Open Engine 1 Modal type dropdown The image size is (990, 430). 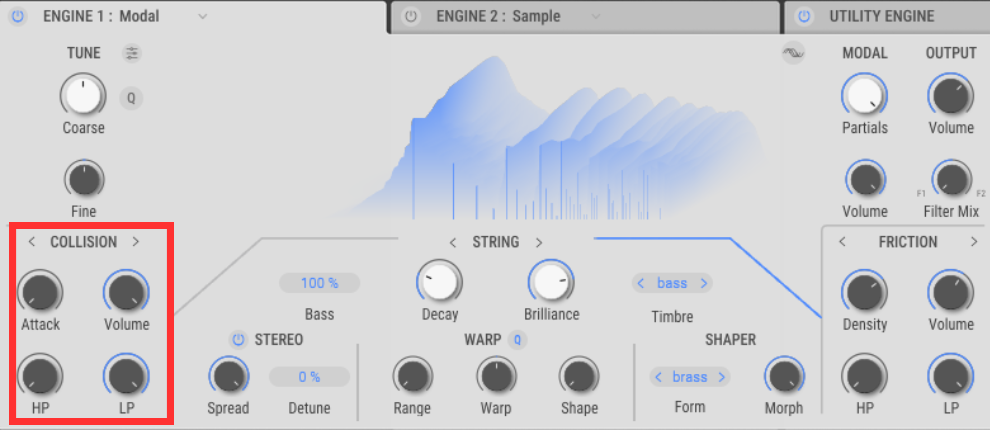(x=202, y=16)
